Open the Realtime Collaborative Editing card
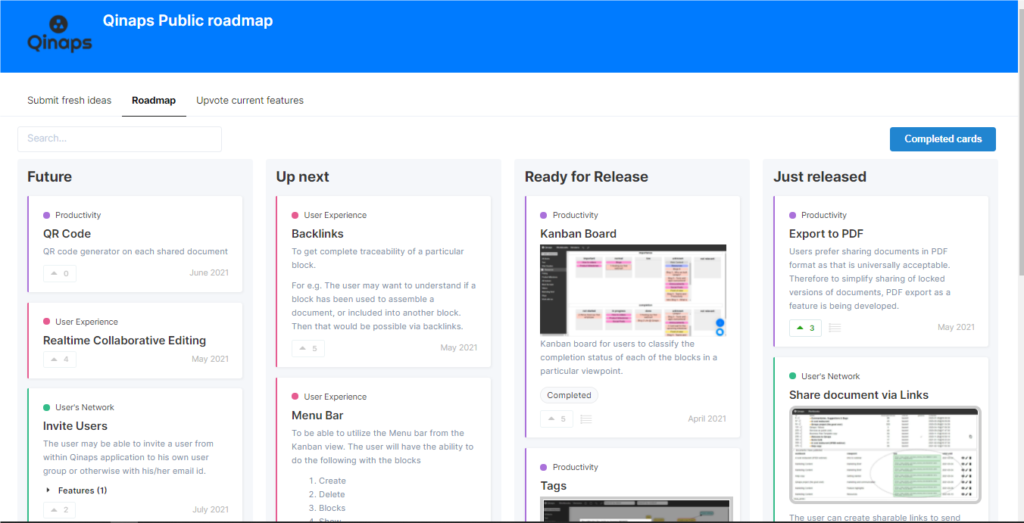Viewport: 1024px width, 523px height. pyautogui.click(x=125, y=340)
